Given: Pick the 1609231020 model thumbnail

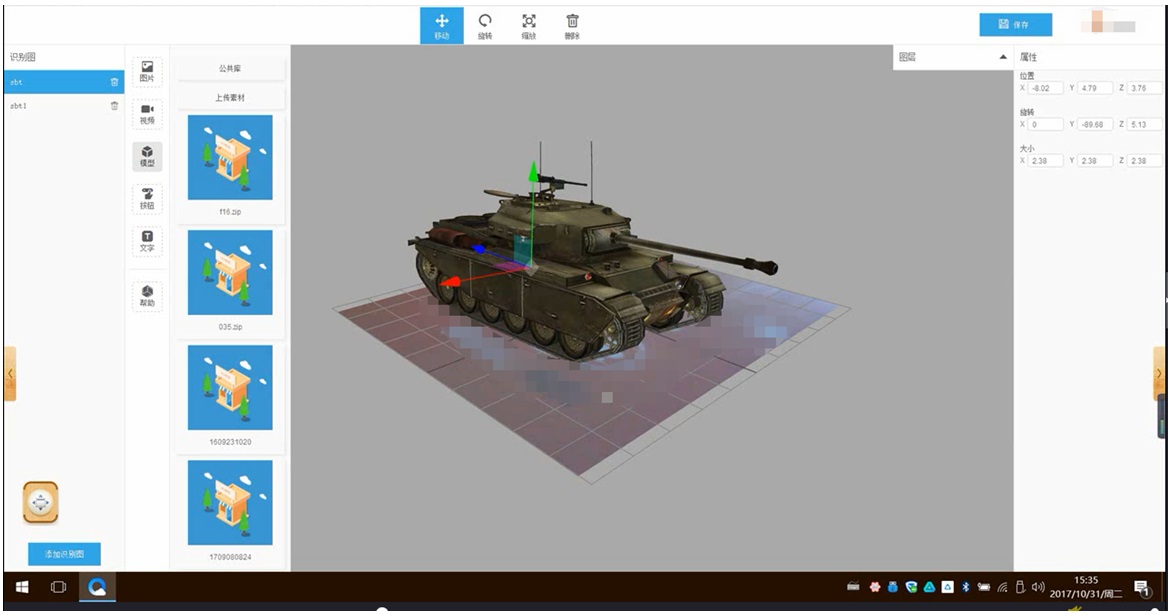Looking at the screenshot, I should tap(231, 388).
